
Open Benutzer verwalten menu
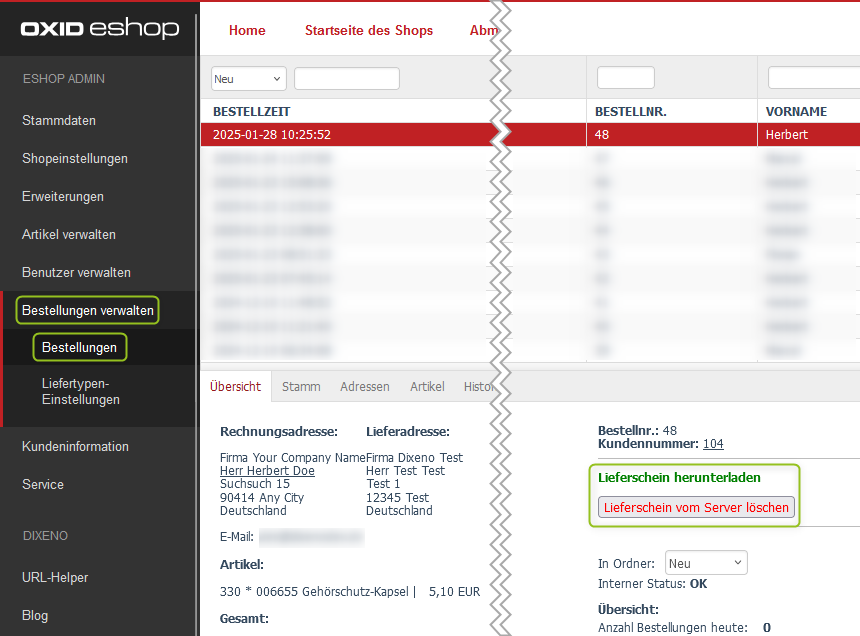pyautogui.click(x=76, y=272)
